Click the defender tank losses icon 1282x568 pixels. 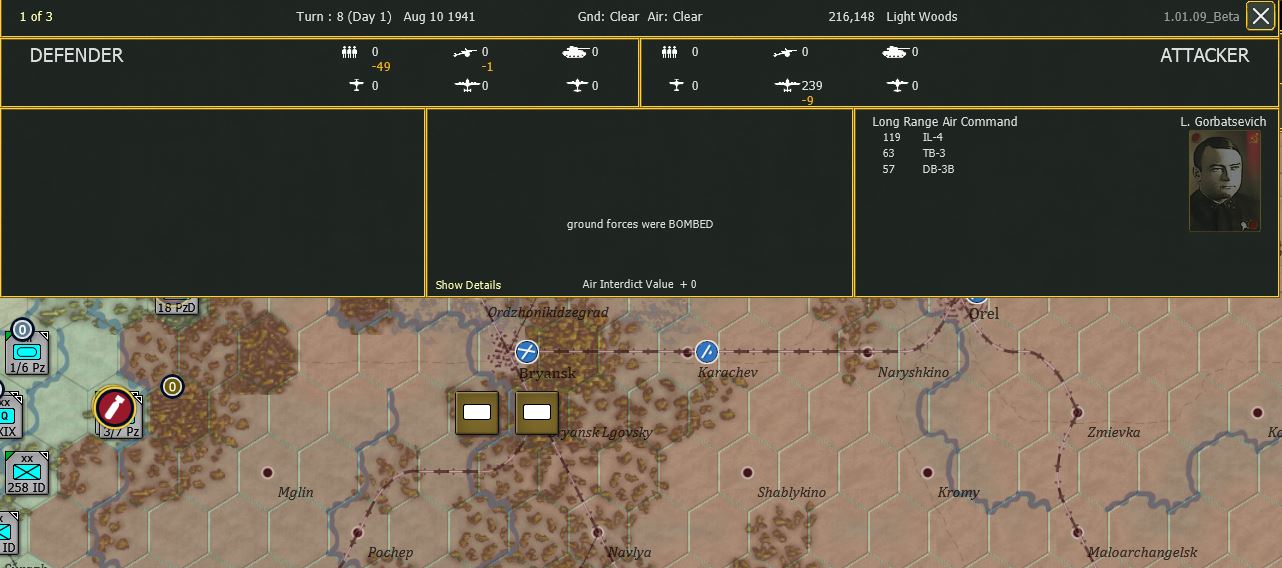pyautogui.click(x=576, y=52)
